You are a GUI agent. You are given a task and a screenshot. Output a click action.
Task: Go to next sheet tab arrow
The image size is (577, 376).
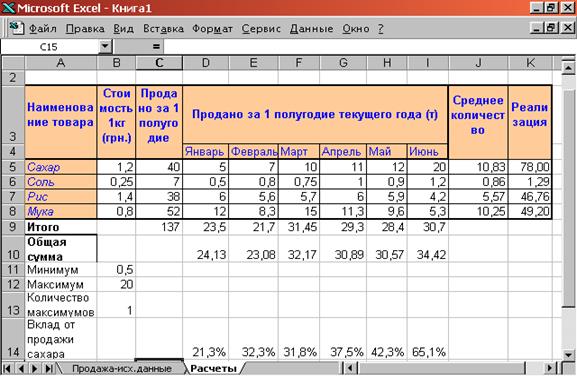pyautogui.click(x=35, y=368)
